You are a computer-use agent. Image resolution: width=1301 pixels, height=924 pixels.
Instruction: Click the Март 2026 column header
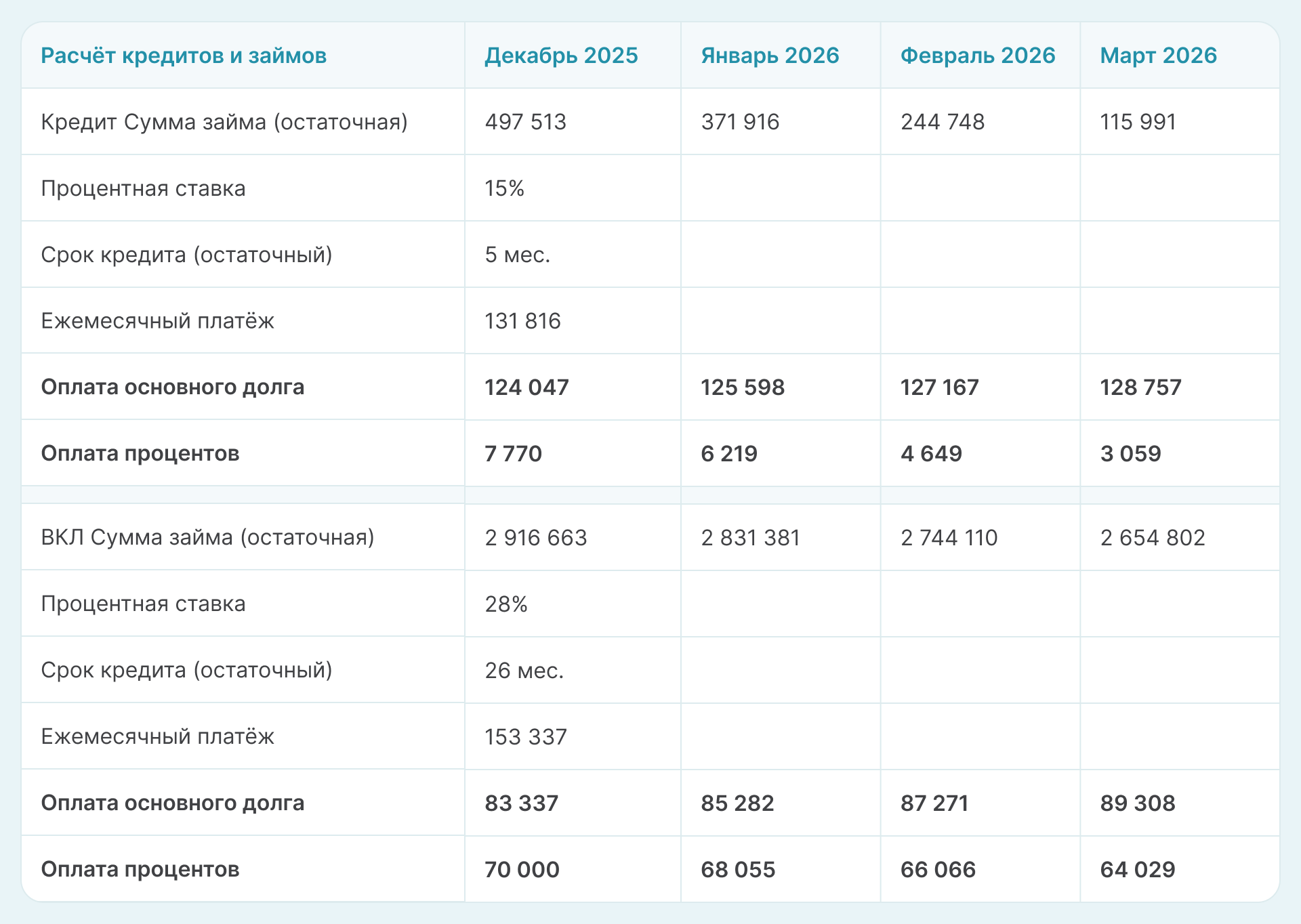click(x=1158, y=56)
